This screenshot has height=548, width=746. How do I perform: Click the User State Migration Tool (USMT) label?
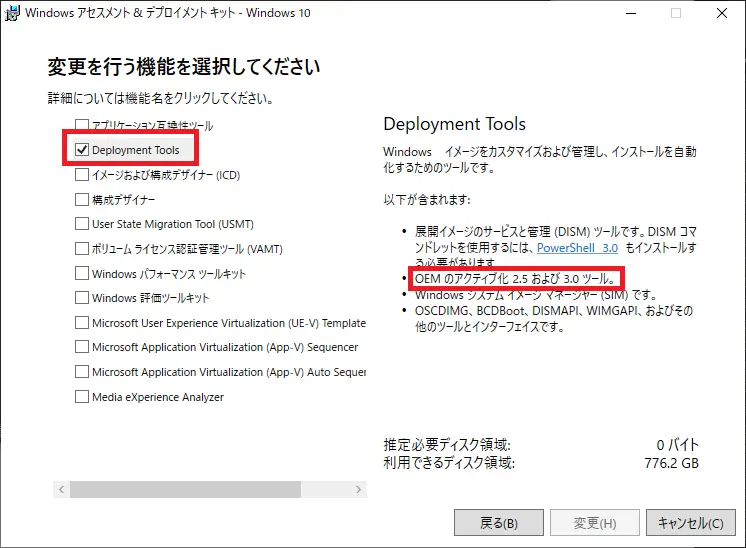click(x=173, y=224)
